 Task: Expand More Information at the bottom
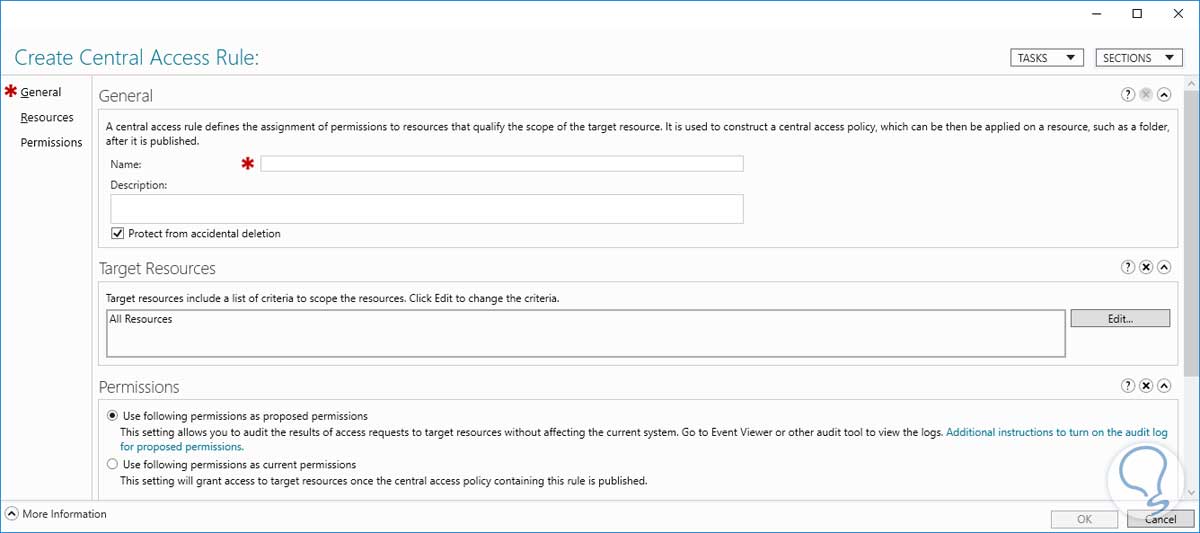click(12, 514)
